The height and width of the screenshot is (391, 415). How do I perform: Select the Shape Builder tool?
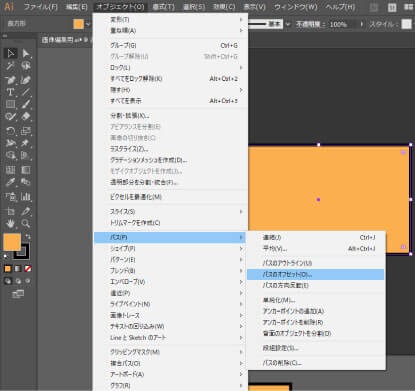[11, 155]
